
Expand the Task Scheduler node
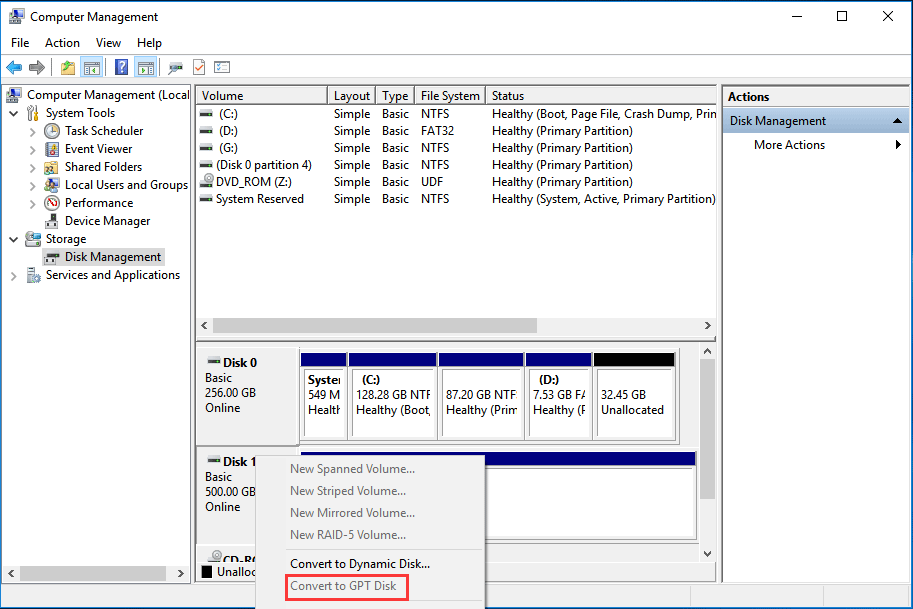[x=33, y=132]
